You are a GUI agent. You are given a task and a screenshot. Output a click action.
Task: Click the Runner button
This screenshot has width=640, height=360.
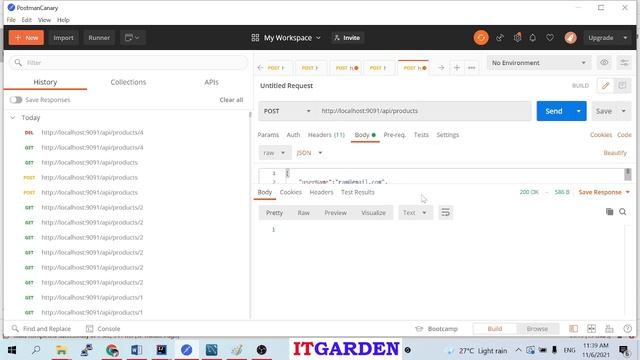pos(99,38)
